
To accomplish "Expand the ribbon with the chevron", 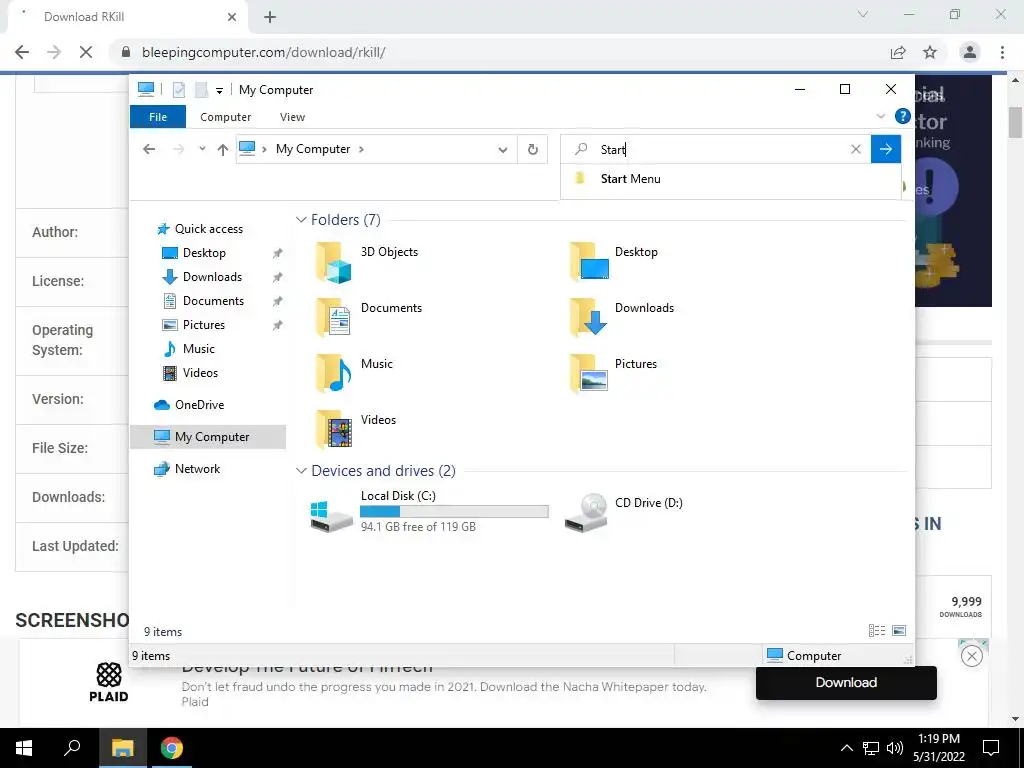I will click(880, 116).
